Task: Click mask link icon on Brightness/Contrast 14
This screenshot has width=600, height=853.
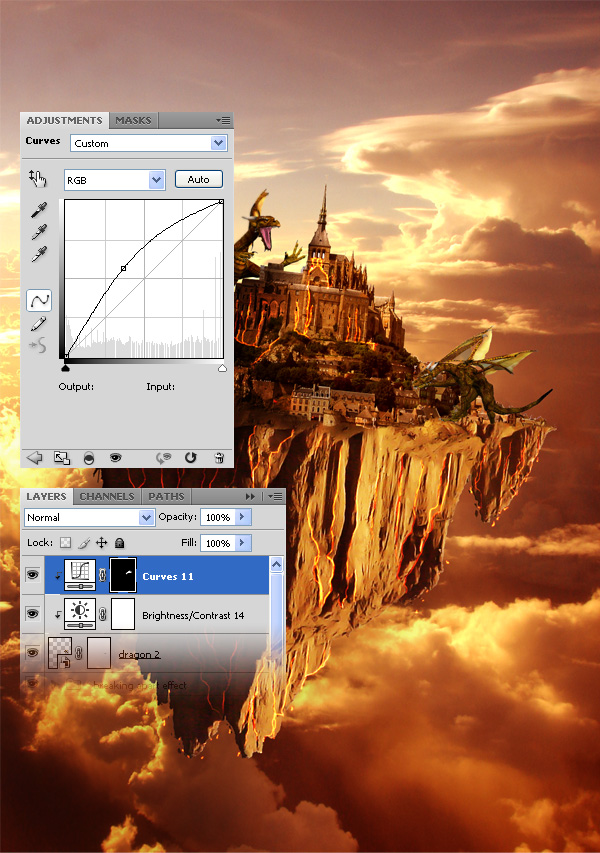Action: pos(103,614)
